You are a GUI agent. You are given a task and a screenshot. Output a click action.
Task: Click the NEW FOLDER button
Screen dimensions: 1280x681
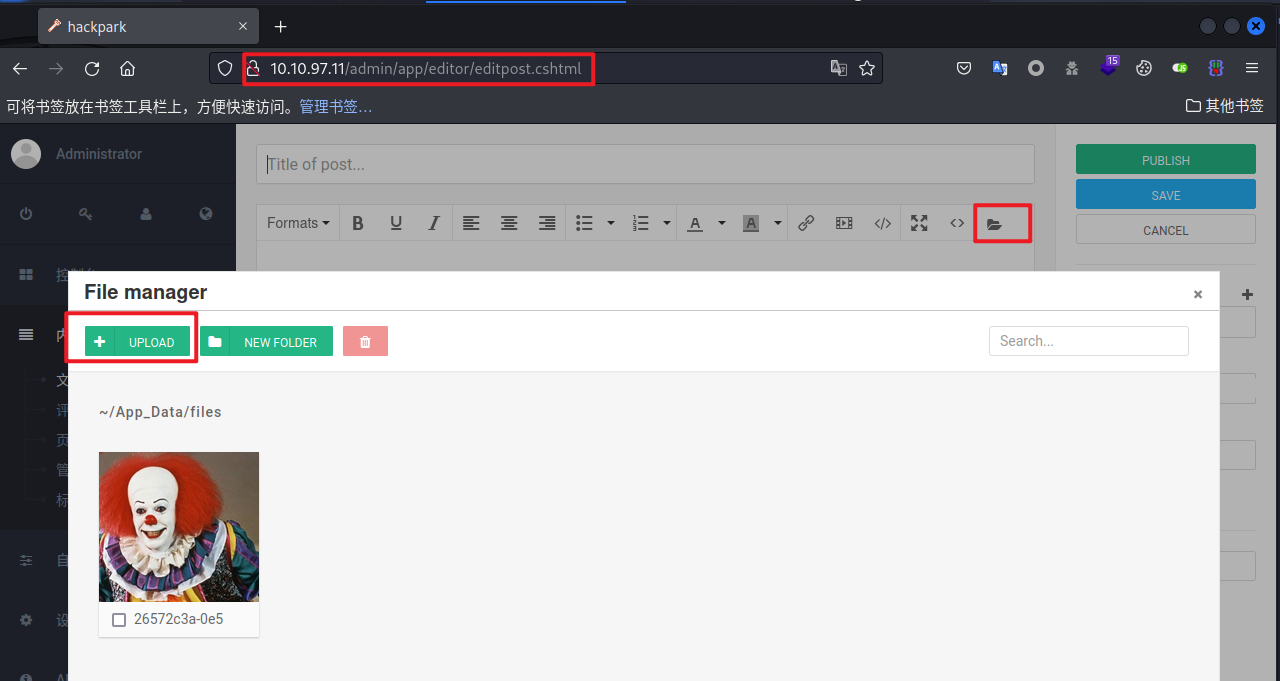(x=266, y=342)
